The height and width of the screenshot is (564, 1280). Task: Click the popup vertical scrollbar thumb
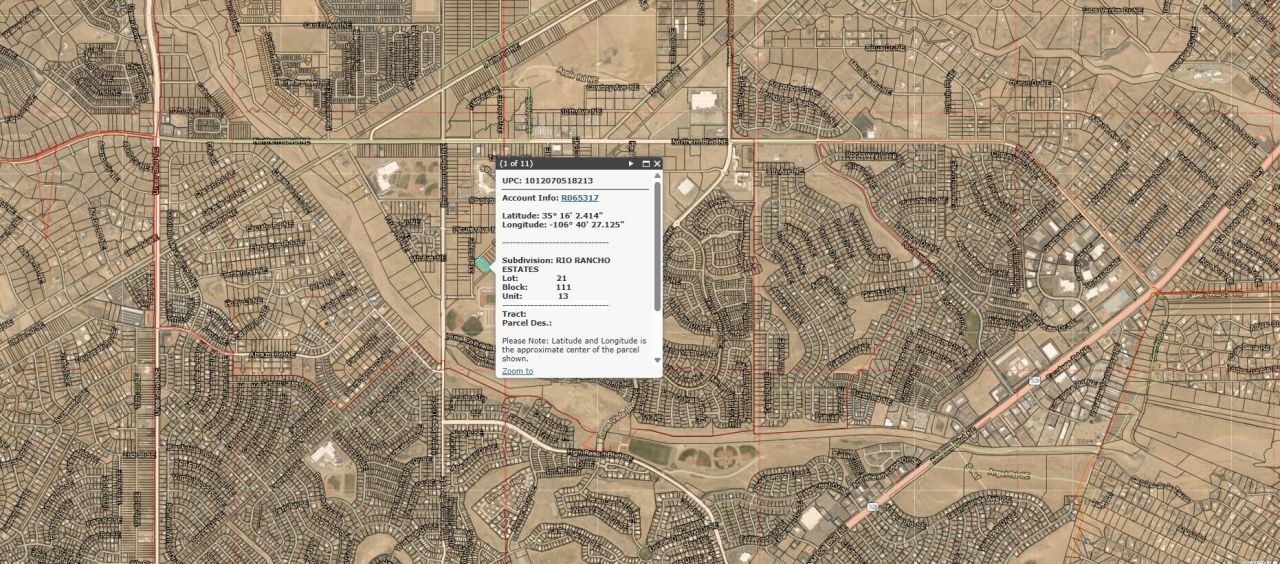coord(657,245)
